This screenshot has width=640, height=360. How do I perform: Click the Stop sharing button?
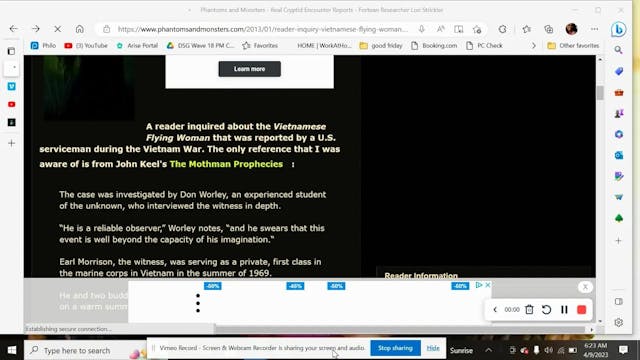[395, 348]
